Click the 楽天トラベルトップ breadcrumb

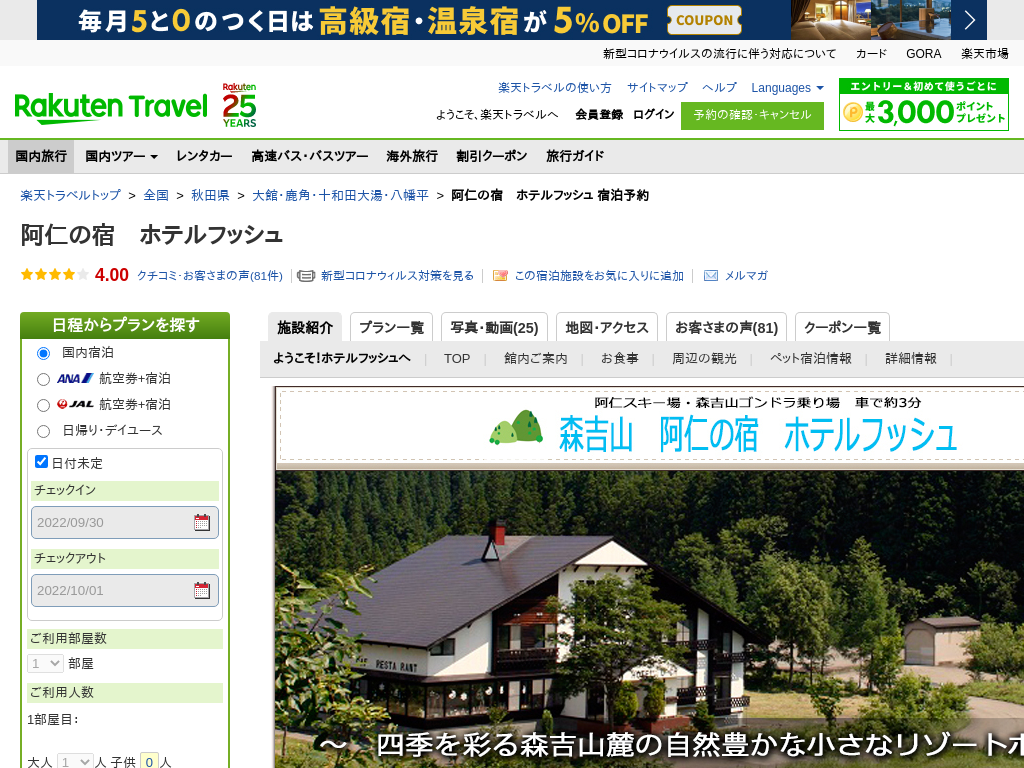pyautogui.click(x=71, y=195)
